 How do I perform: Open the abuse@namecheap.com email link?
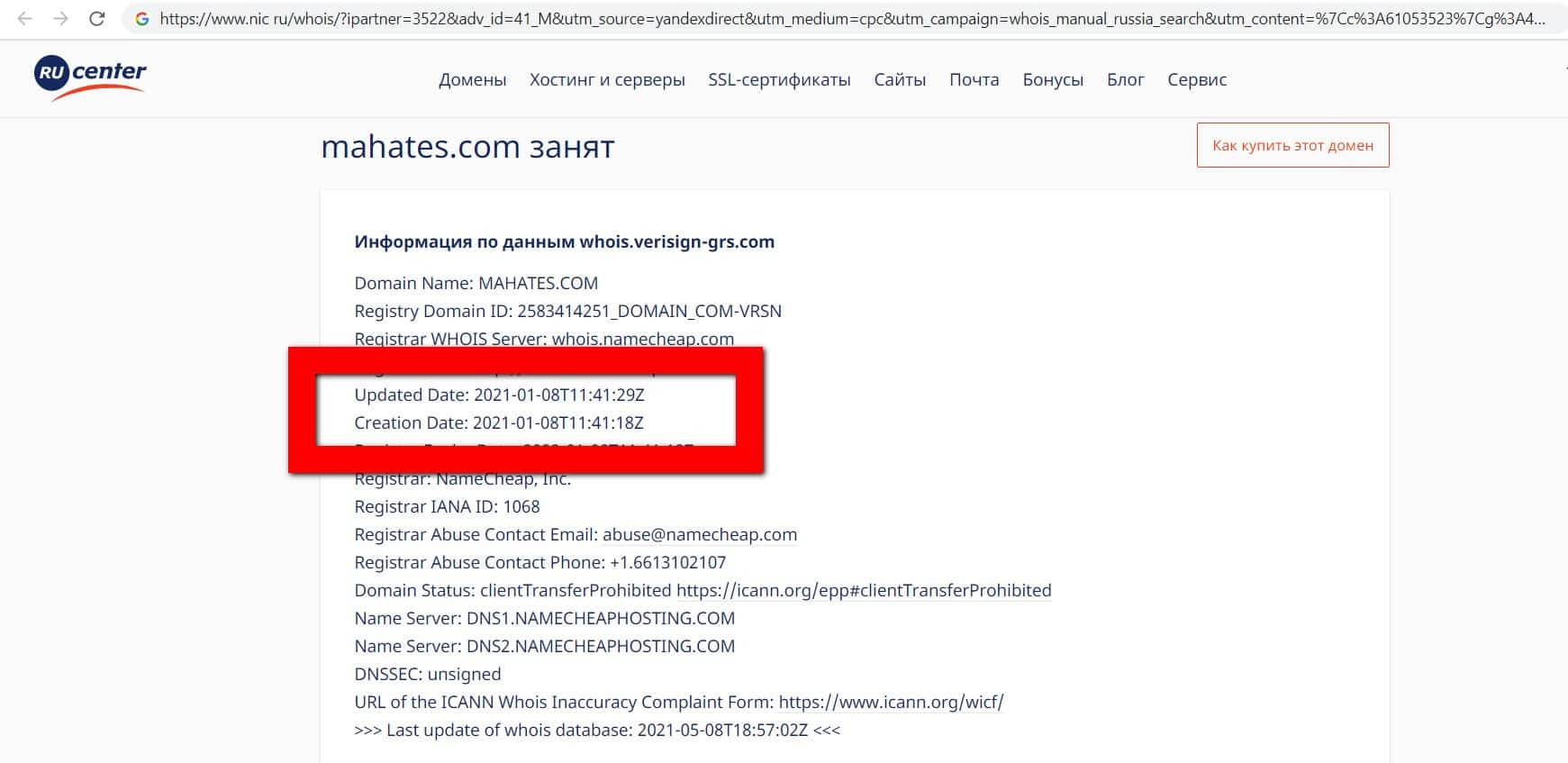click(x=700, y=534)
